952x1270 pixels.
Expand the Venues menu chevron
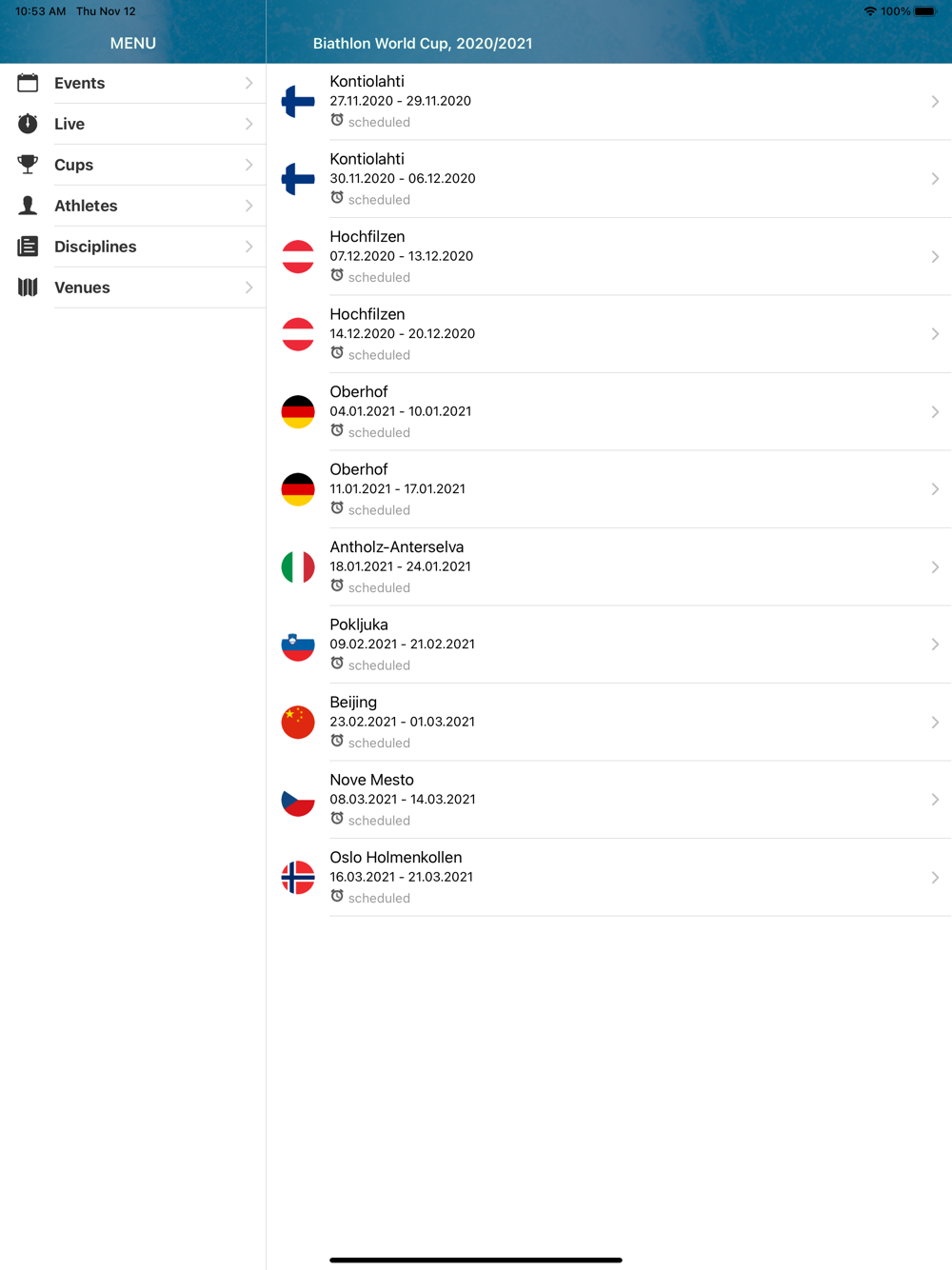248,288
